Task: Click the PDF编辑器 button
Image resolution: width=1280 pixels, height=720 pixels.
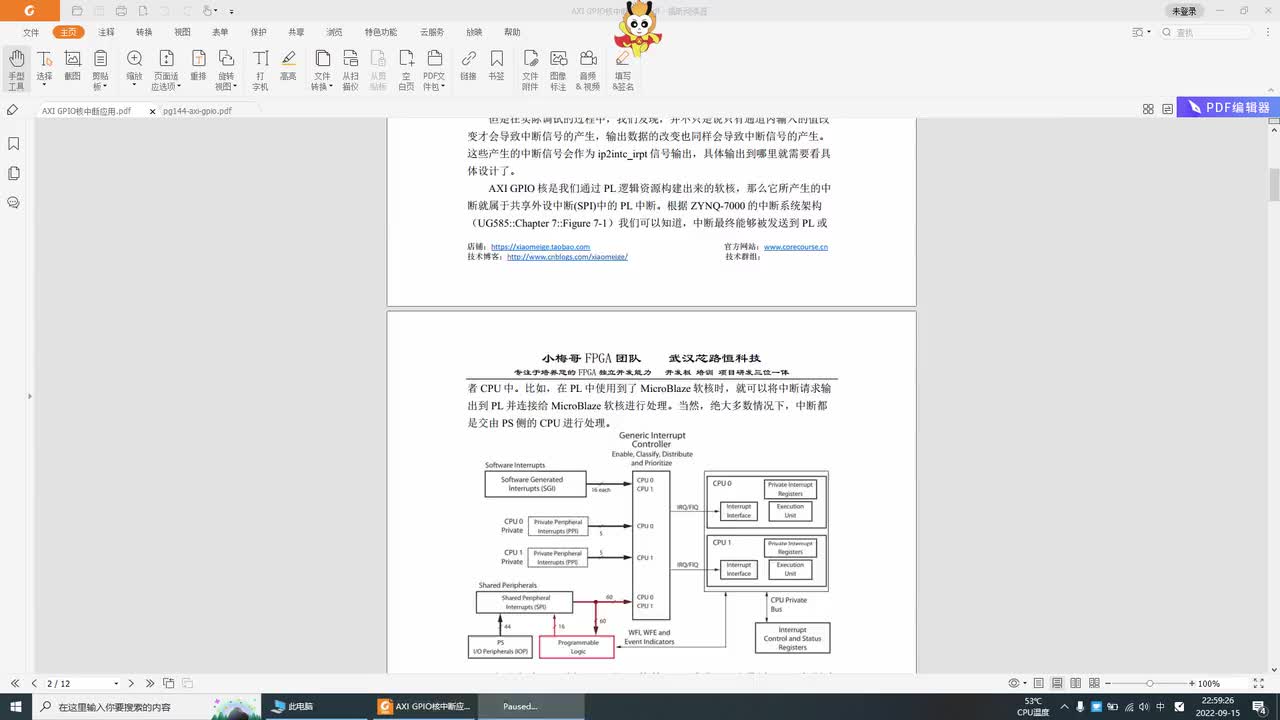Action: coord(1230,108)
